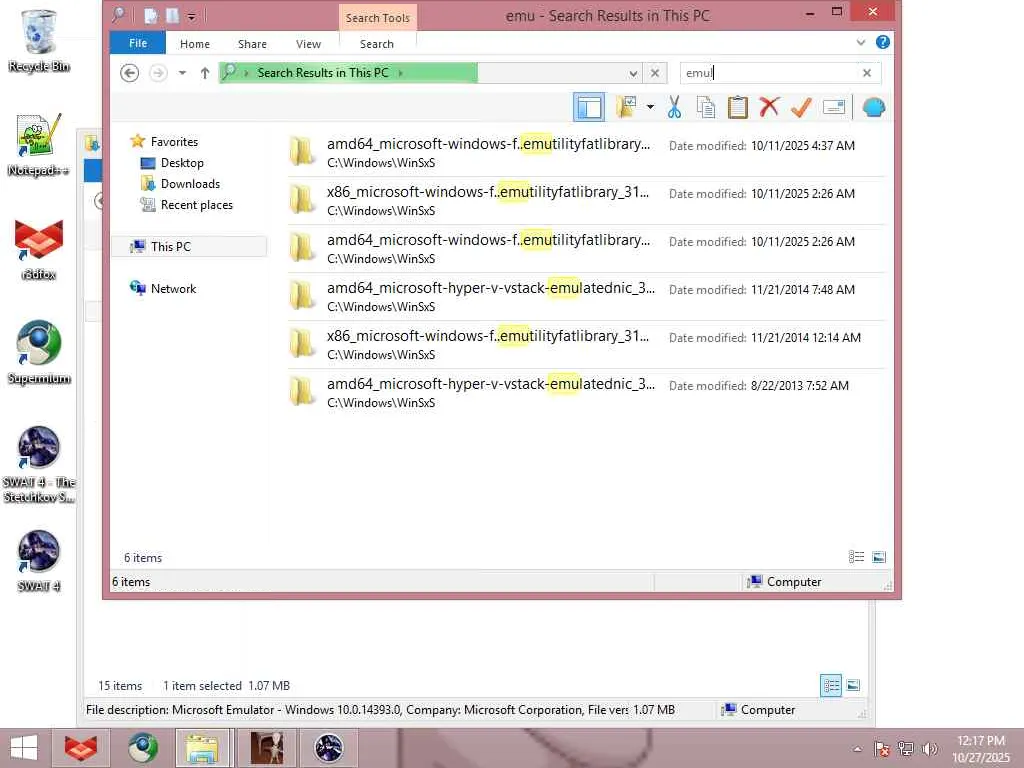Viewport: 1024px width, 768px height.
Task: Open the Recent locations dropdown arrow
Action: click(x=182, y=72)
